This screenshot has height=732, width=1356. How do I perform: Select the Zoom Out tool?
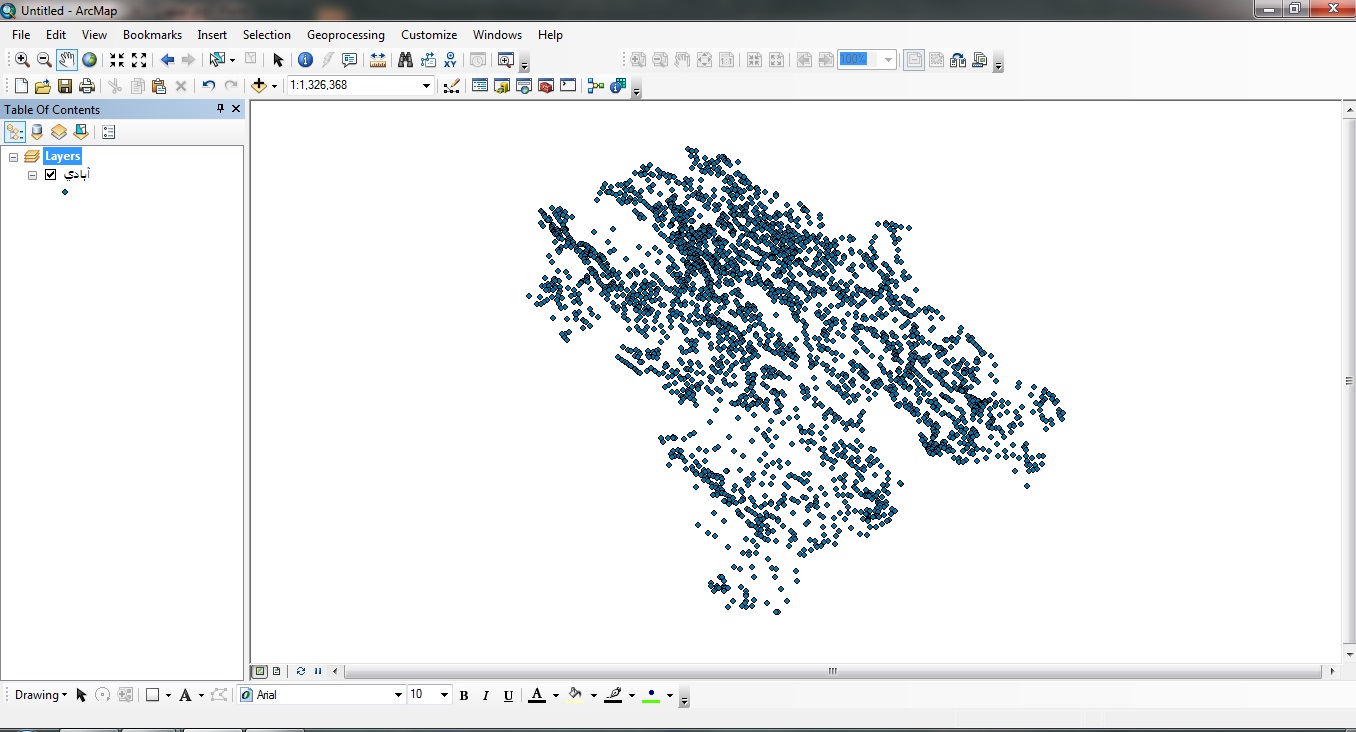point(44,60)
